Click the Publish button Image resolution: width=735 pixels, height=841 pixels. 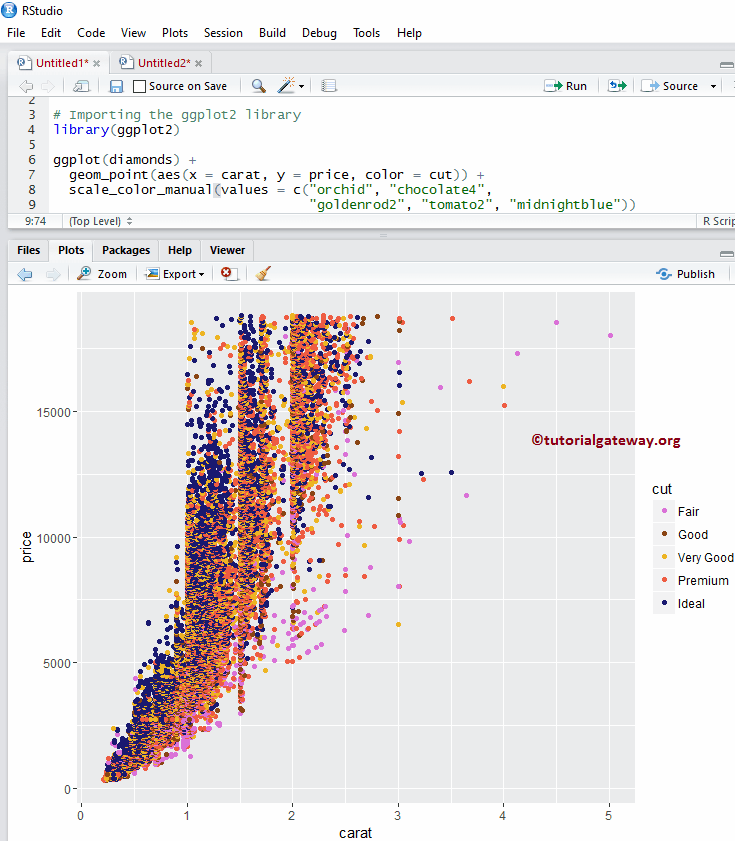[x=686, y=274]
